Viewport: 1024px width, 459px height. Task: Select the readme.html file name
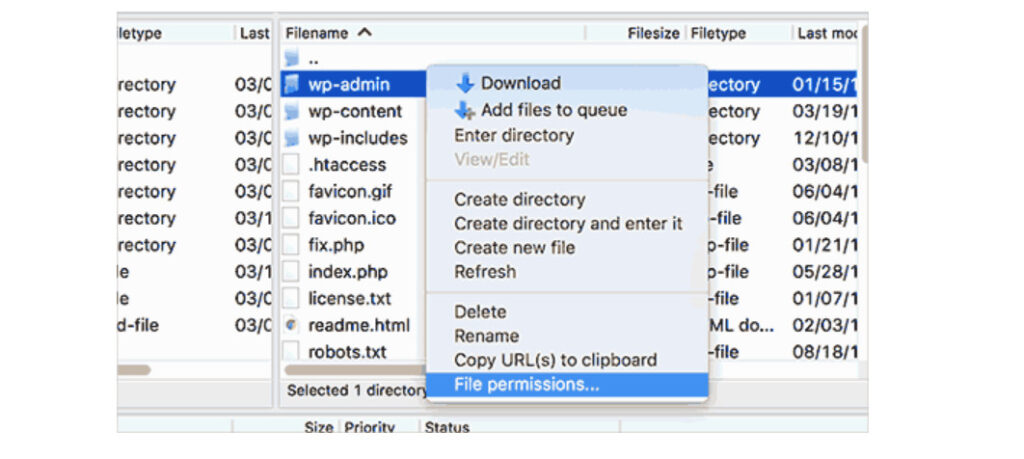[x=359, y=324]
